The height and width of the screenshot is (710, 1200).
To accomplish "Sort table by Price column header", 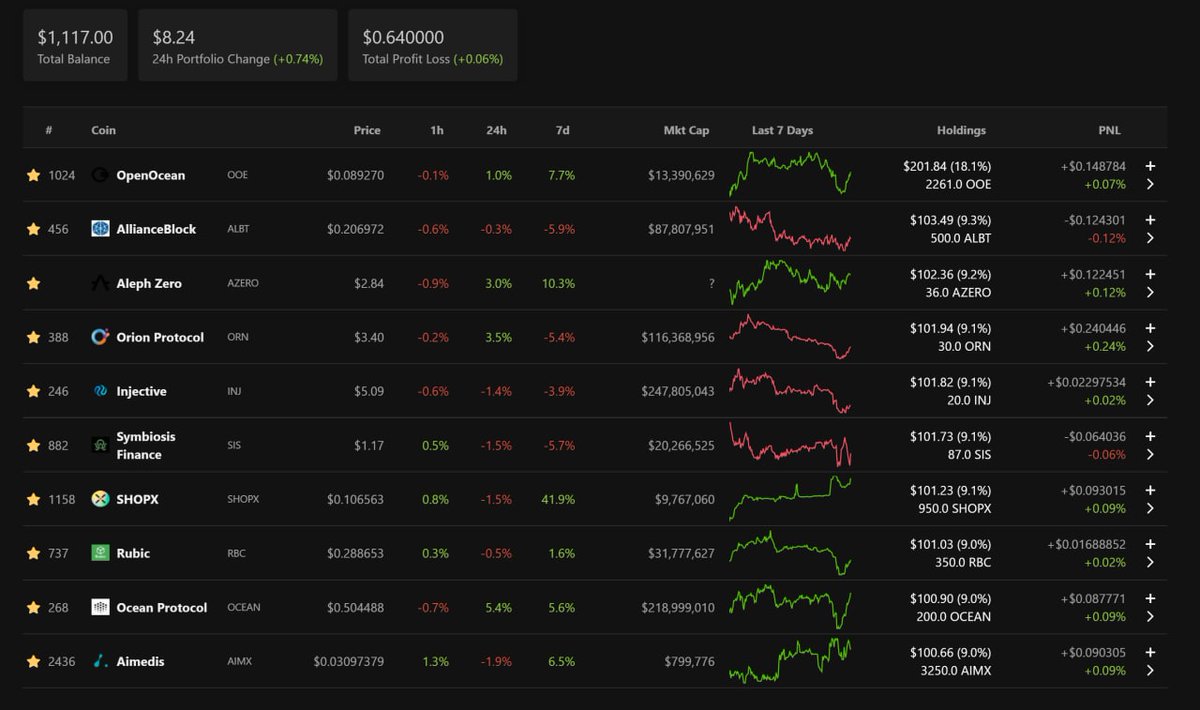I will point(367,130).
